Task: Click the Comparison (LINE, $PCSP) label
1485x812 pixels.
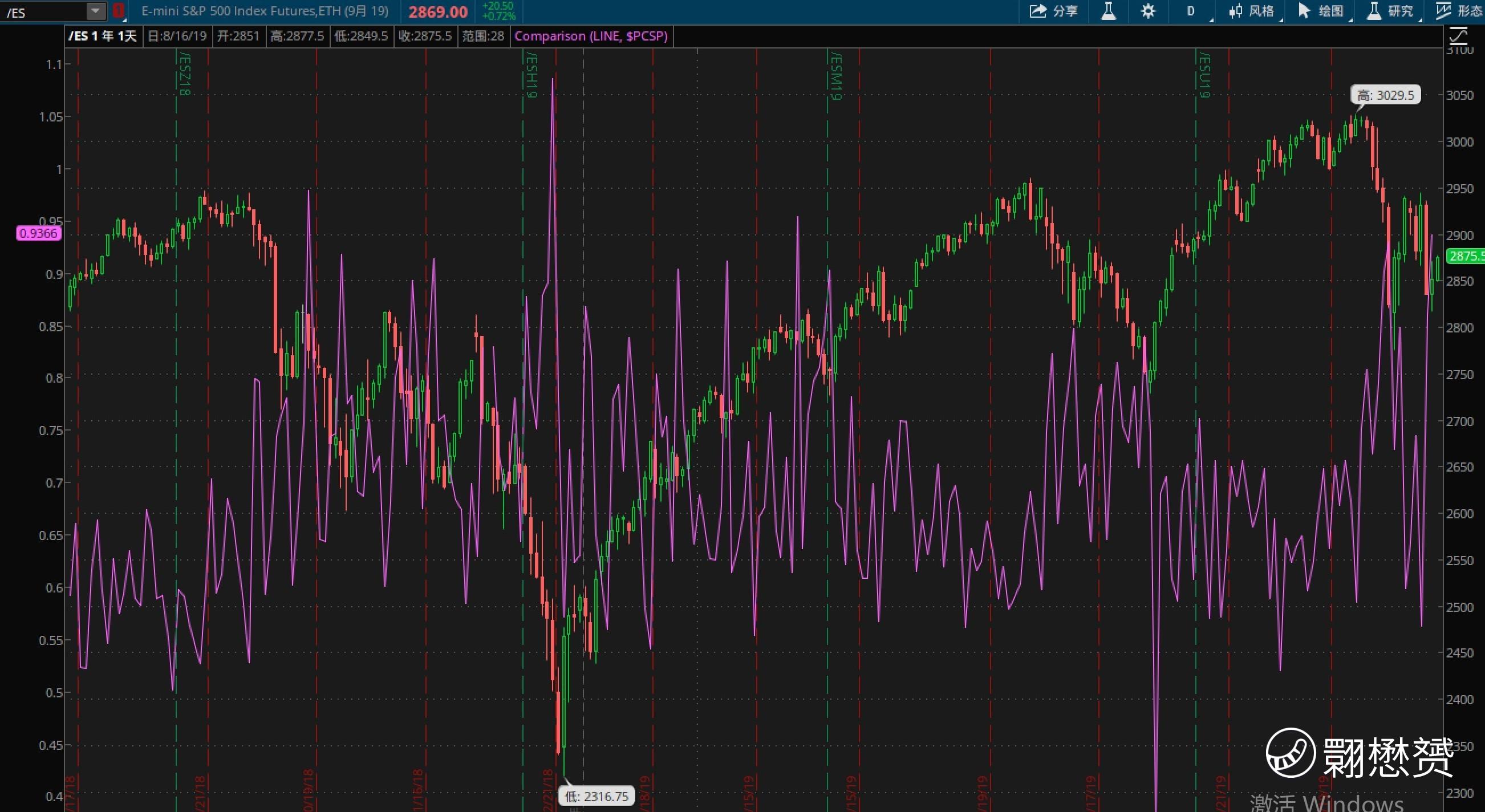Action: tap(590, 36)
